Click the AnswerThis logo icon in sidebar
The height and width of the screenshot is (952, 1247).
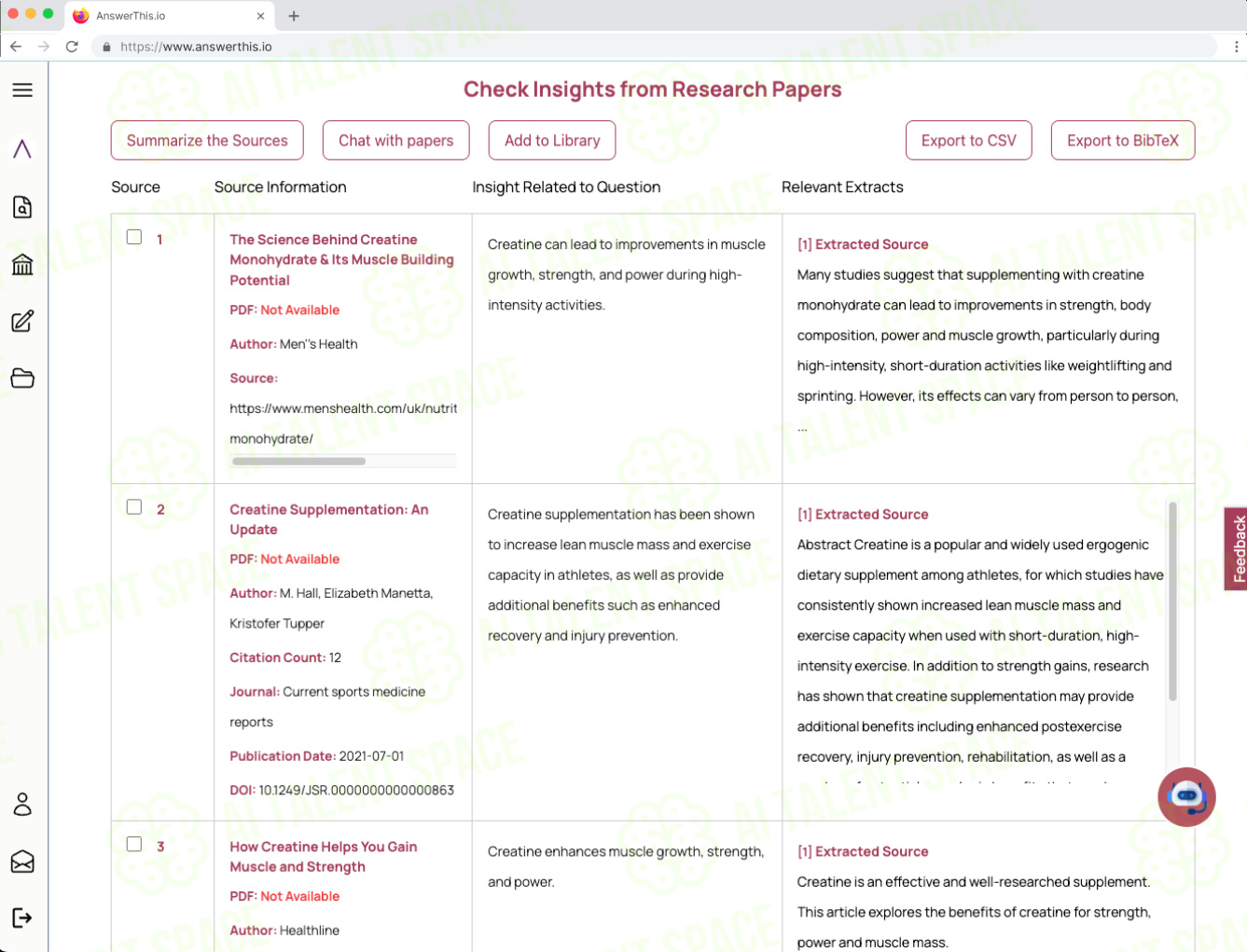click(22, 148)
